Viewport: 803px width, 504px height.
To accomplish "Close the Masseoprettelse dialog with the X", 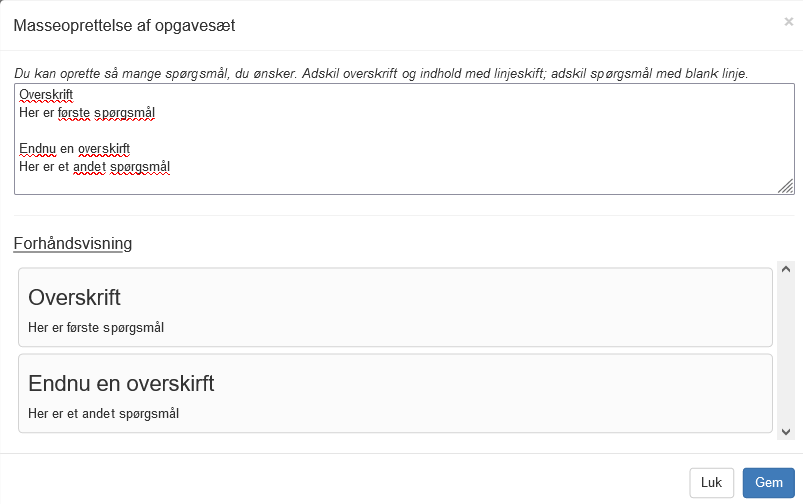I will (788, 22).
